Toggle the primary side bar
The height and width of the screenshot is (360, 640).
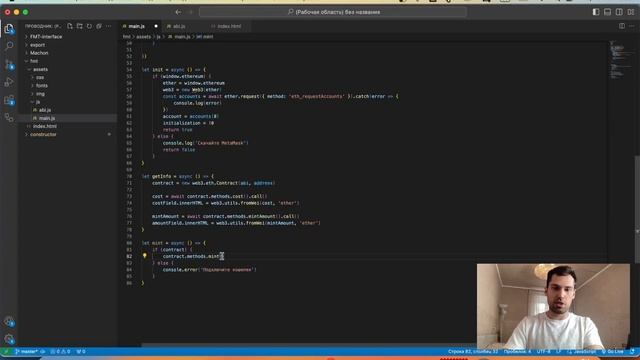tap(596, 12)
